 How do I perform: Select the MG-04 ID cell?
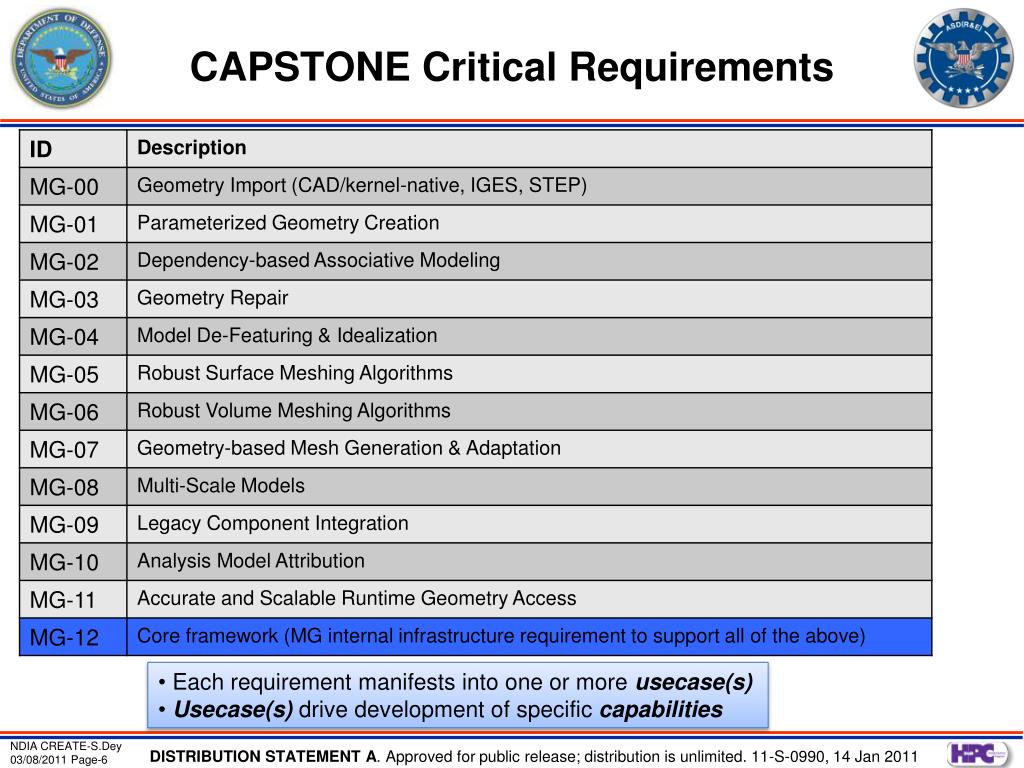73,337
